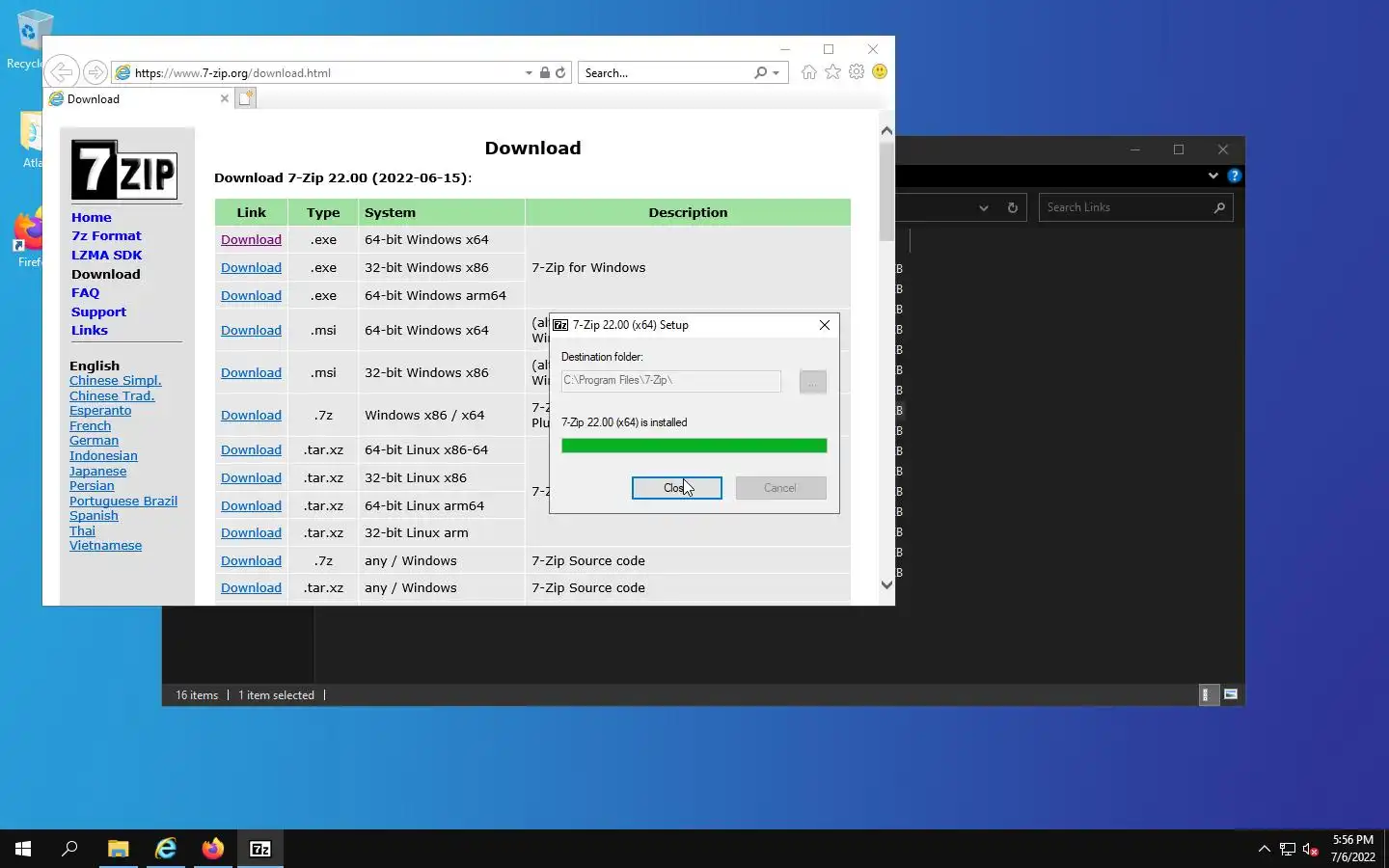Expand the File Explorer ribbon chevron
The height and width of the screenshot is (868, 1389).
tap(1213, 176)
